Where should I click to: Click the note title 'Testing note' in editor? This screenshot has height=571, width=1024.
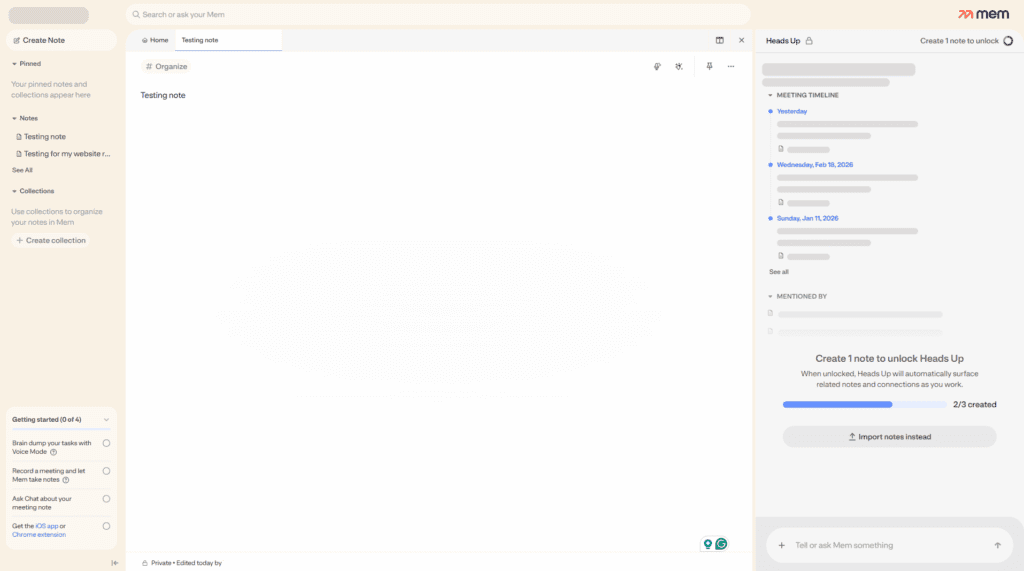tap(163, 95)
